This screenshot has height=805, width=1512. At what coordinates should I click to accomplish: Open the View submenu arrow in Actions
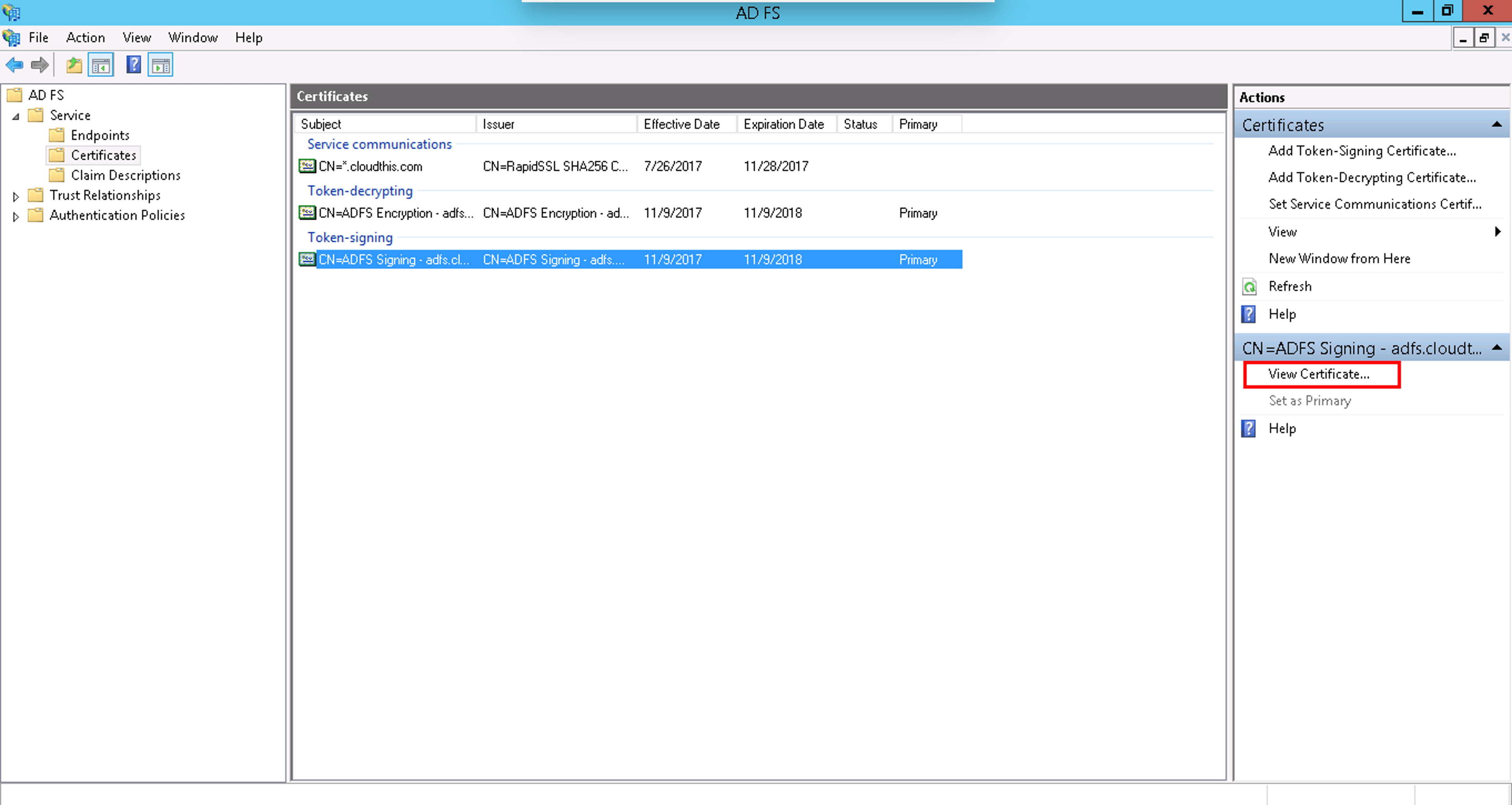pyautogui.click(x=1498, y=232)
